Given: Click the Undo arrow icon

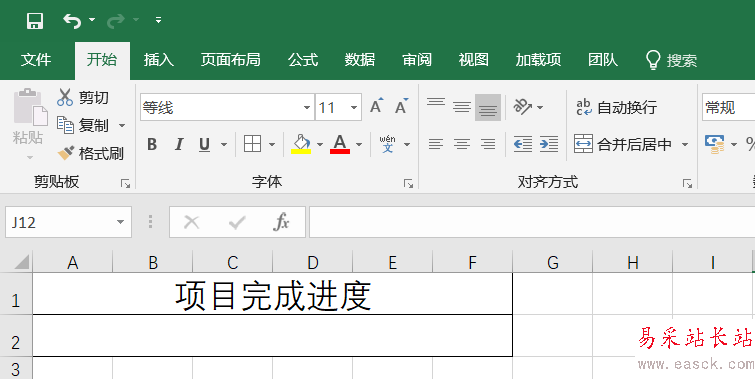Looking at the screenshot, I should tap(72, 21).
